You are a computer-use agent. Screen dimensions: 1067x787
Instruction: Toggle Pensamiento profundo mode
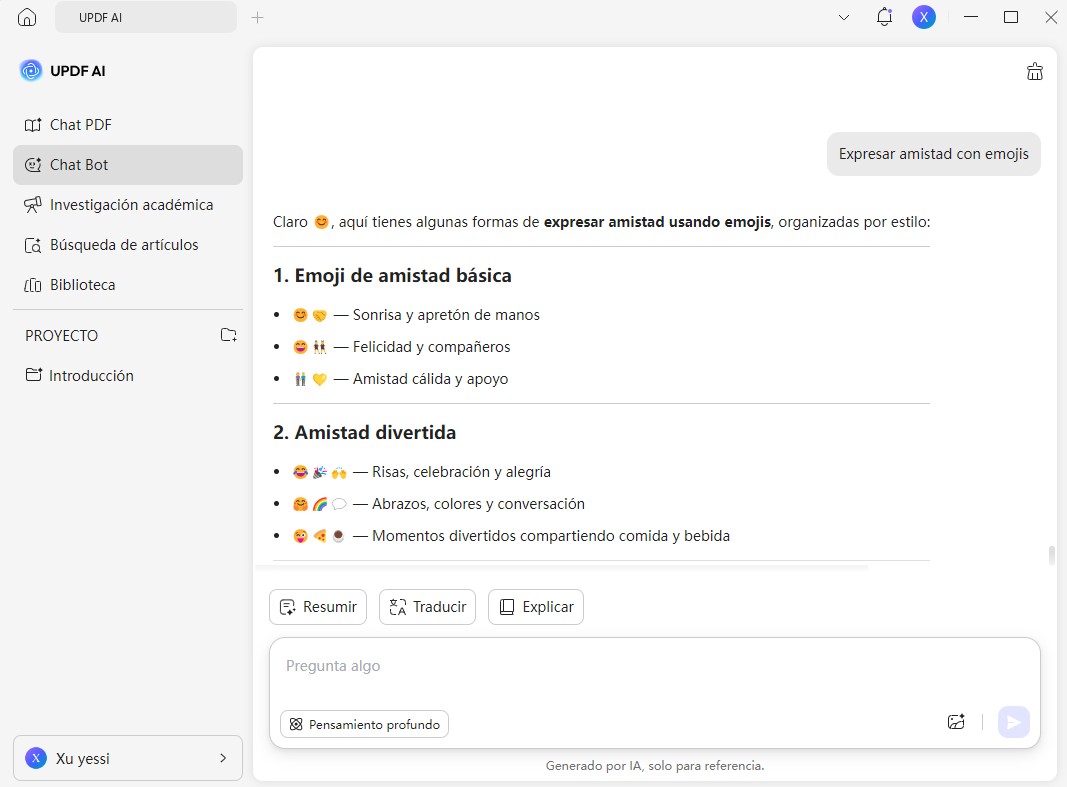pos(365,724)
